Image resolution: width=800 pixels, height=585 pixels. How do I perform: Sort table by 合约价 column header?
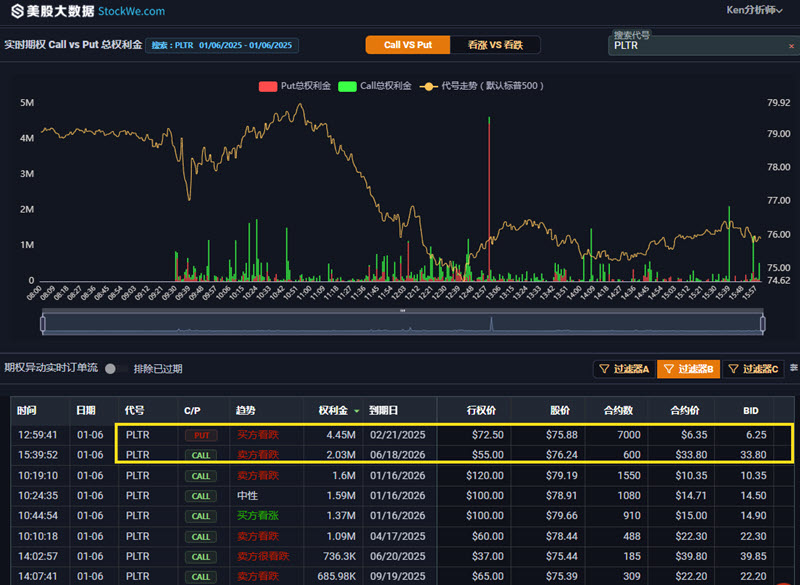click(685, 411)
